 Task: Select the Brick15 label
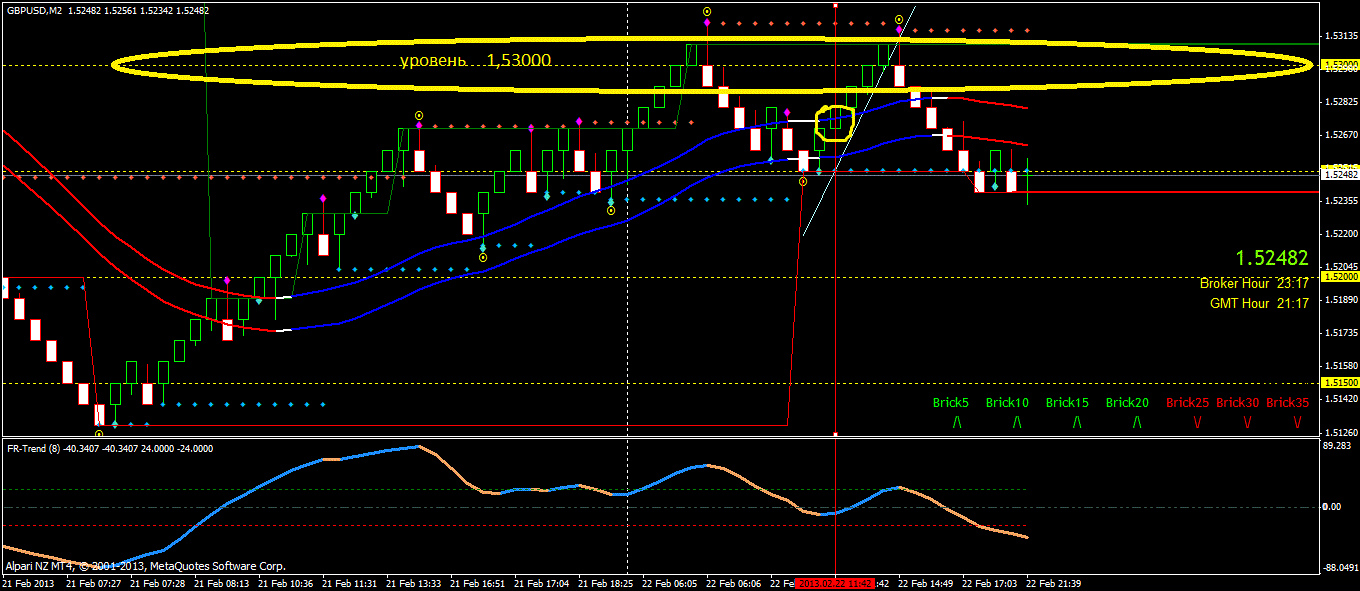[x=1067, y=403]
